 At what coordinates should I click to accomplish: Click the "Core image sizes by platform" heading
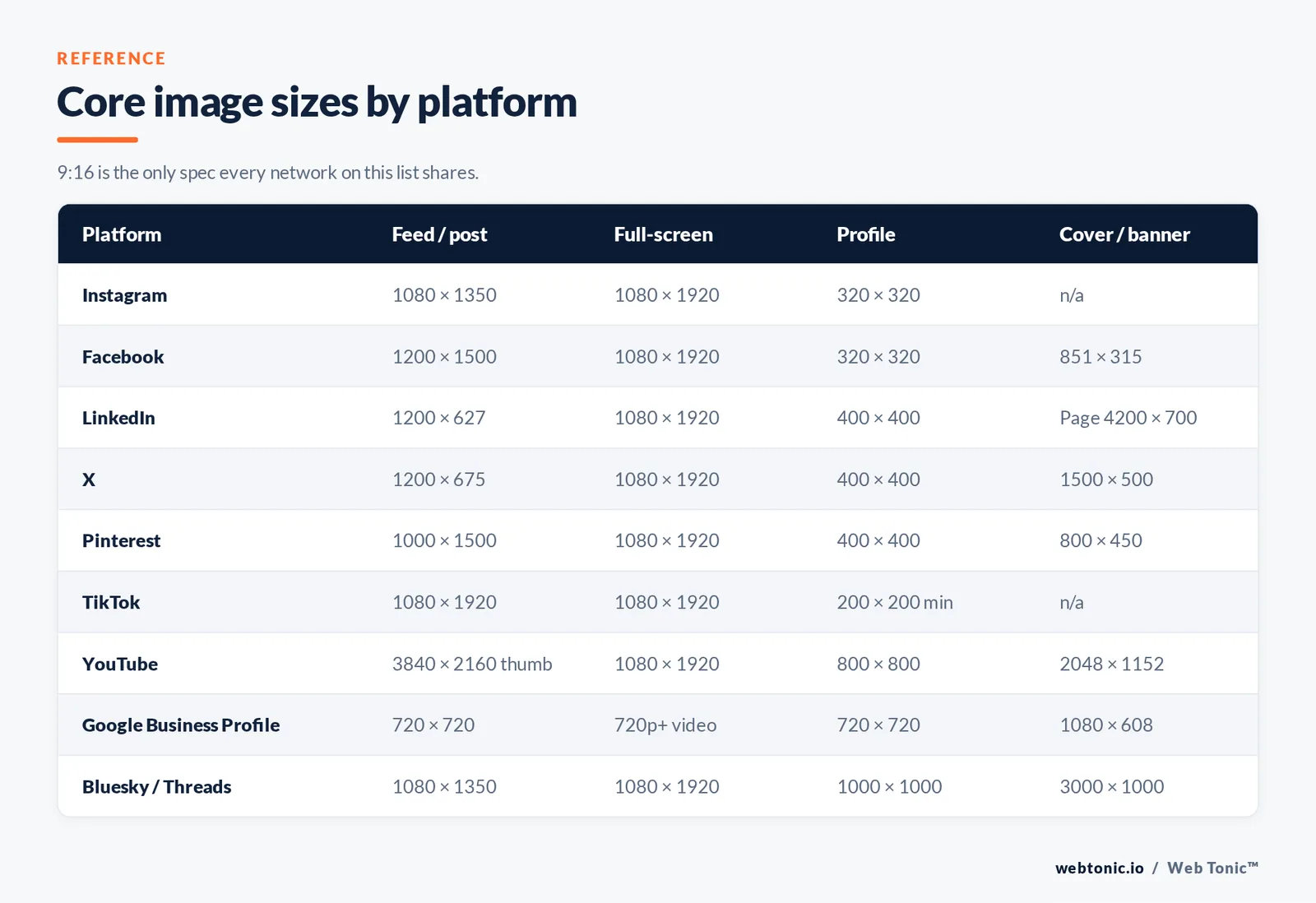tap(317, 103)
